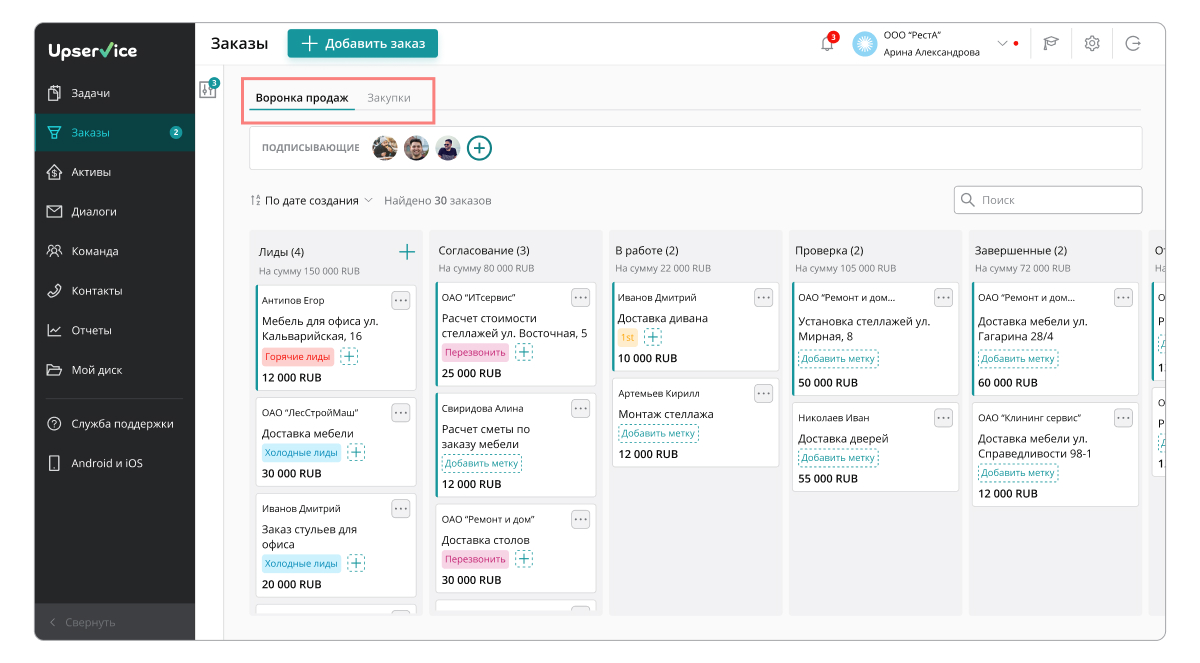Click the notifications bell icon
This screenshot has width=1200, height=663.
[827, 44]
